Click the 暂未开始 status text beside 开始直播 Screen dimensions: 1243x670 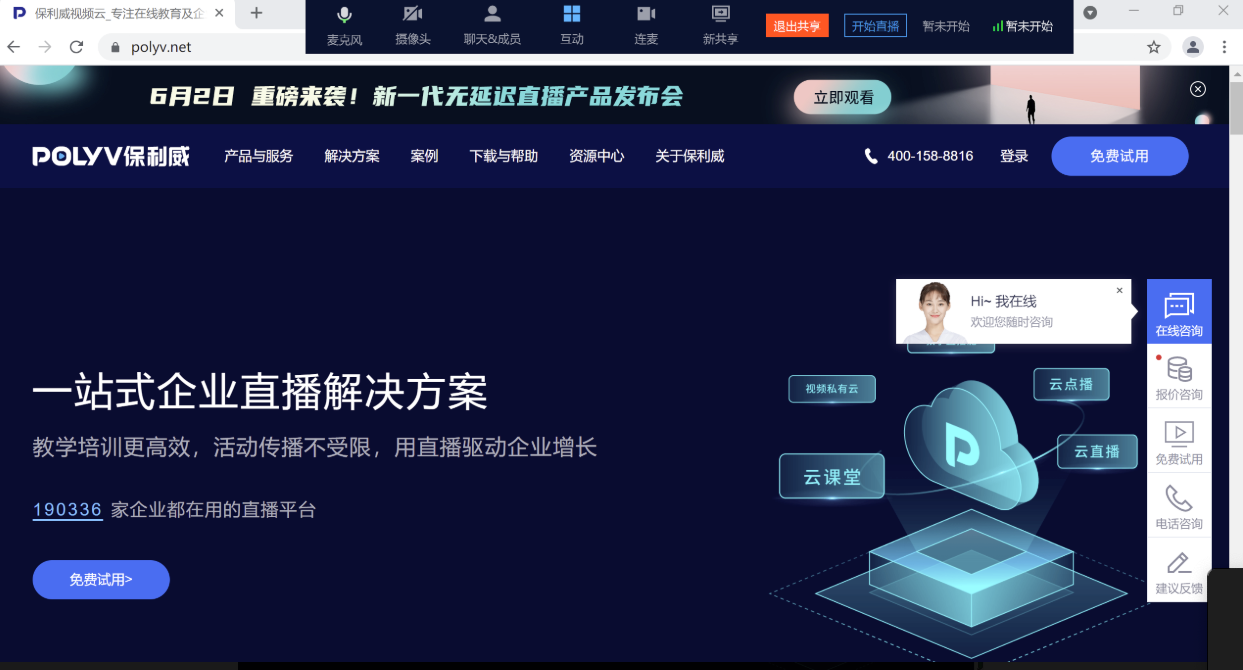click(945, 27)
